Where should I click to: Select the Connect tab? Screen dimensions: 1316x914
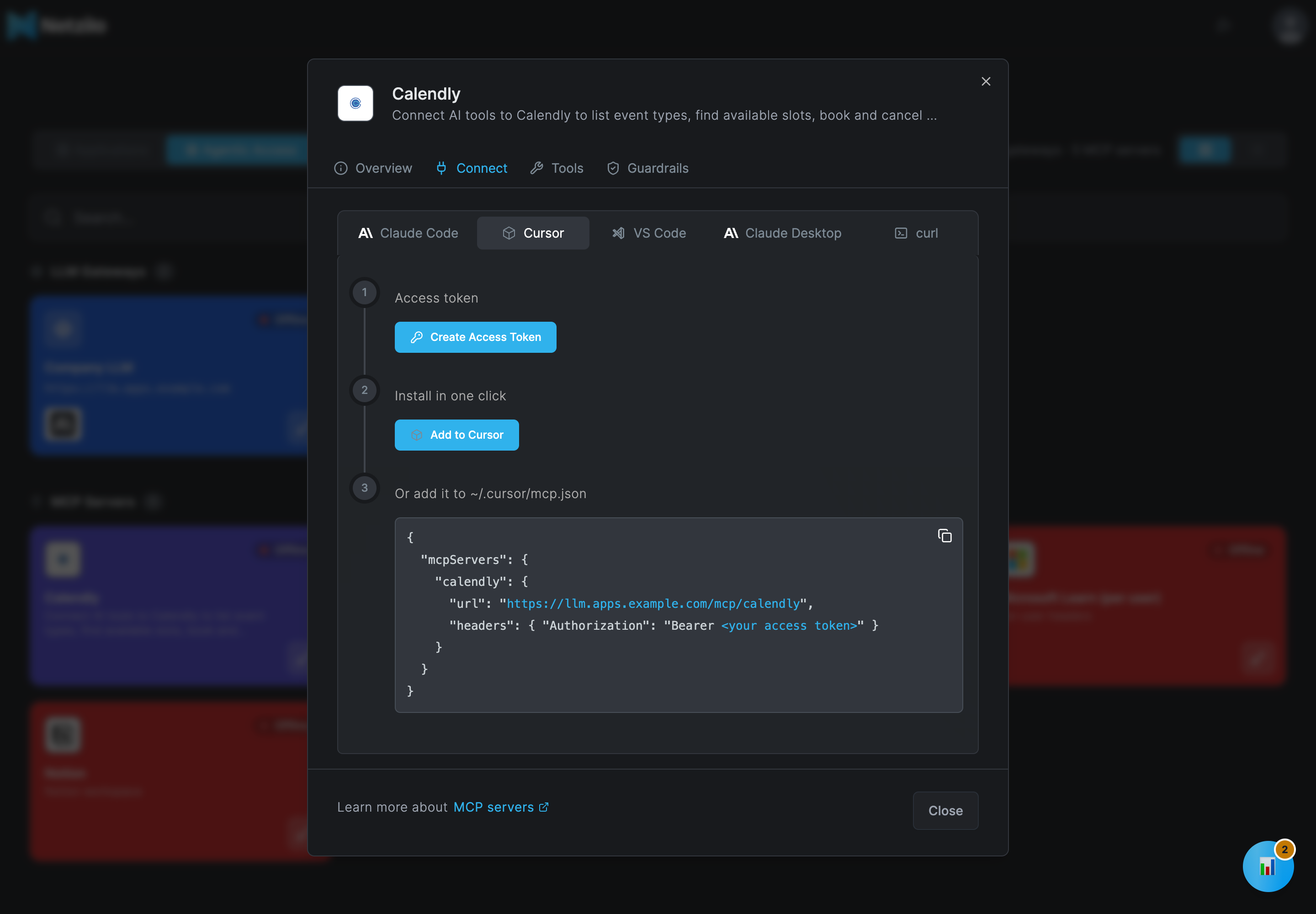(471, 168)
